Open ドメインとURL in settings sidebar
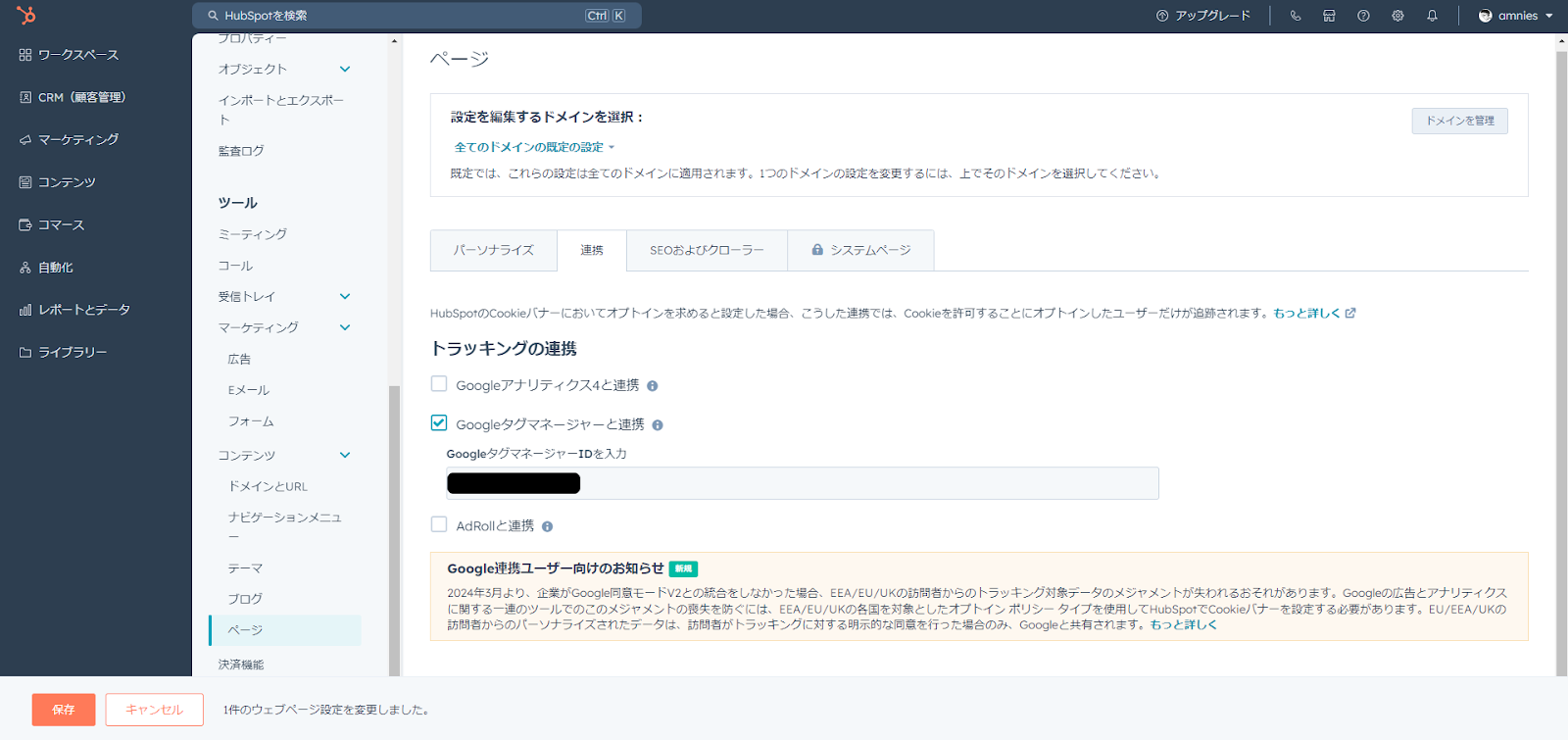This screenshot has height=740, width=1568. tap(268, 486)
